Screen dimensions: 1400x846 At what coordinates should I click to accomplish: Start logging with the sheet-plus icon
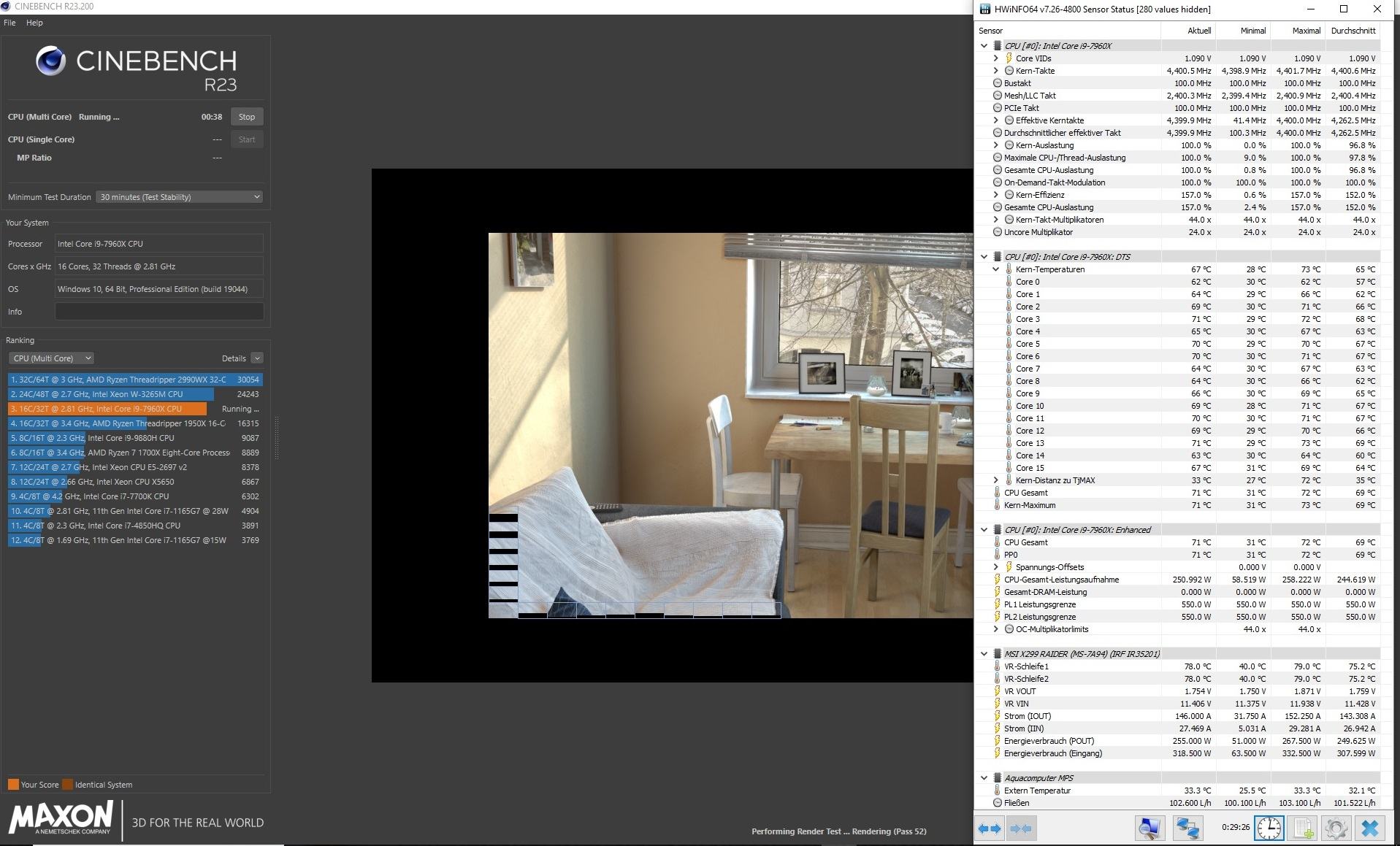coord(1304,828)
